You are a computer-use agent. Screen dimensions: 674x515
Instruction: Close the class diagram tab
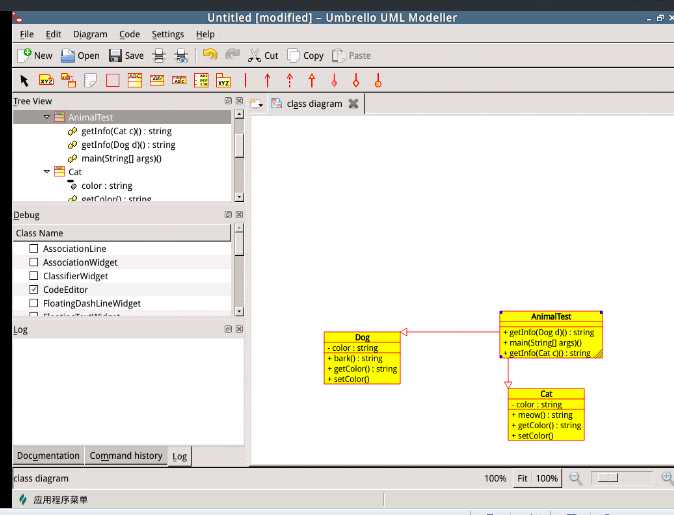[353, 104]
